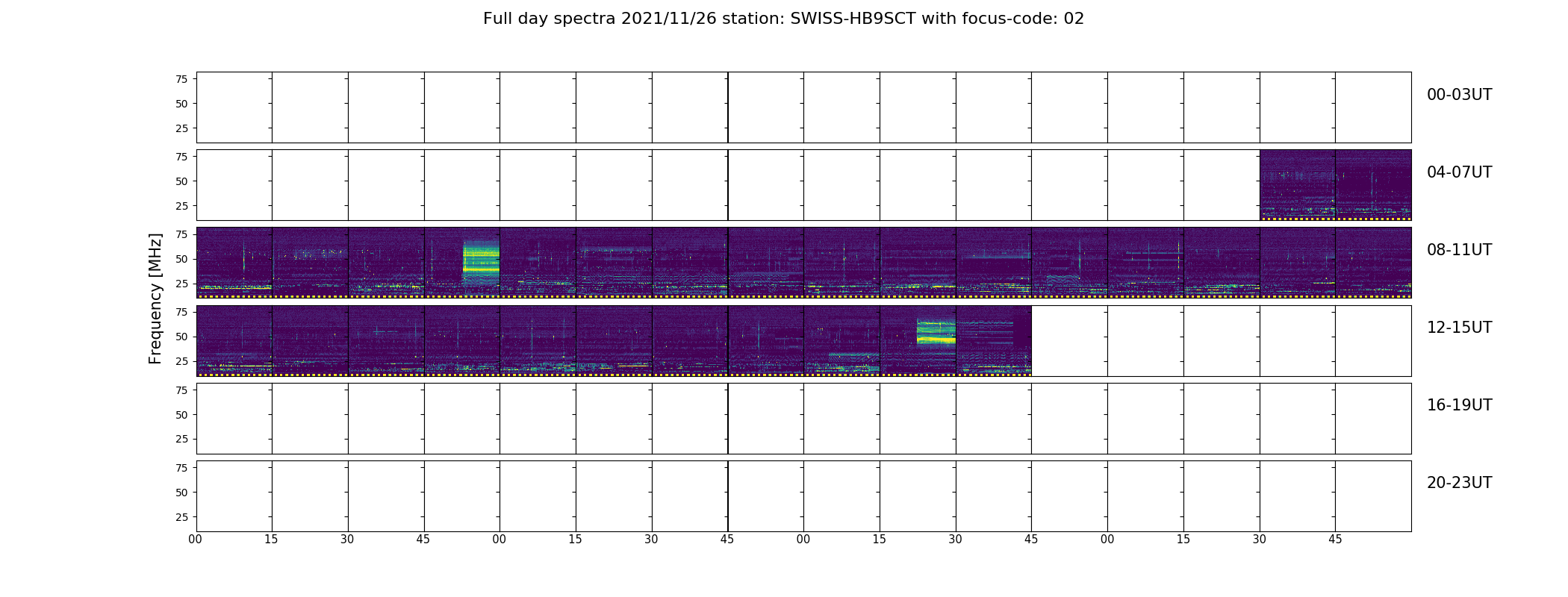Click the 50 tick of the 08-11UT row
This screenshot has height=597, width=1568.
(x=181, y=259)
